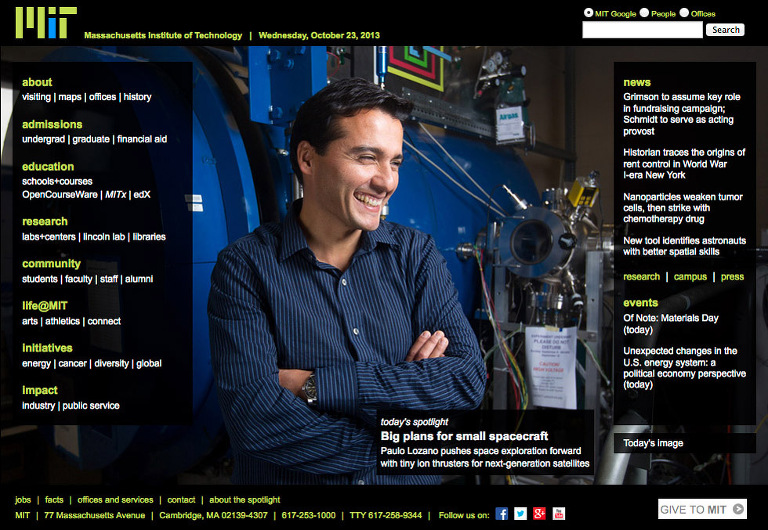Open graduate admissions link
The image size is (768, 530).
tap(91, 139)
